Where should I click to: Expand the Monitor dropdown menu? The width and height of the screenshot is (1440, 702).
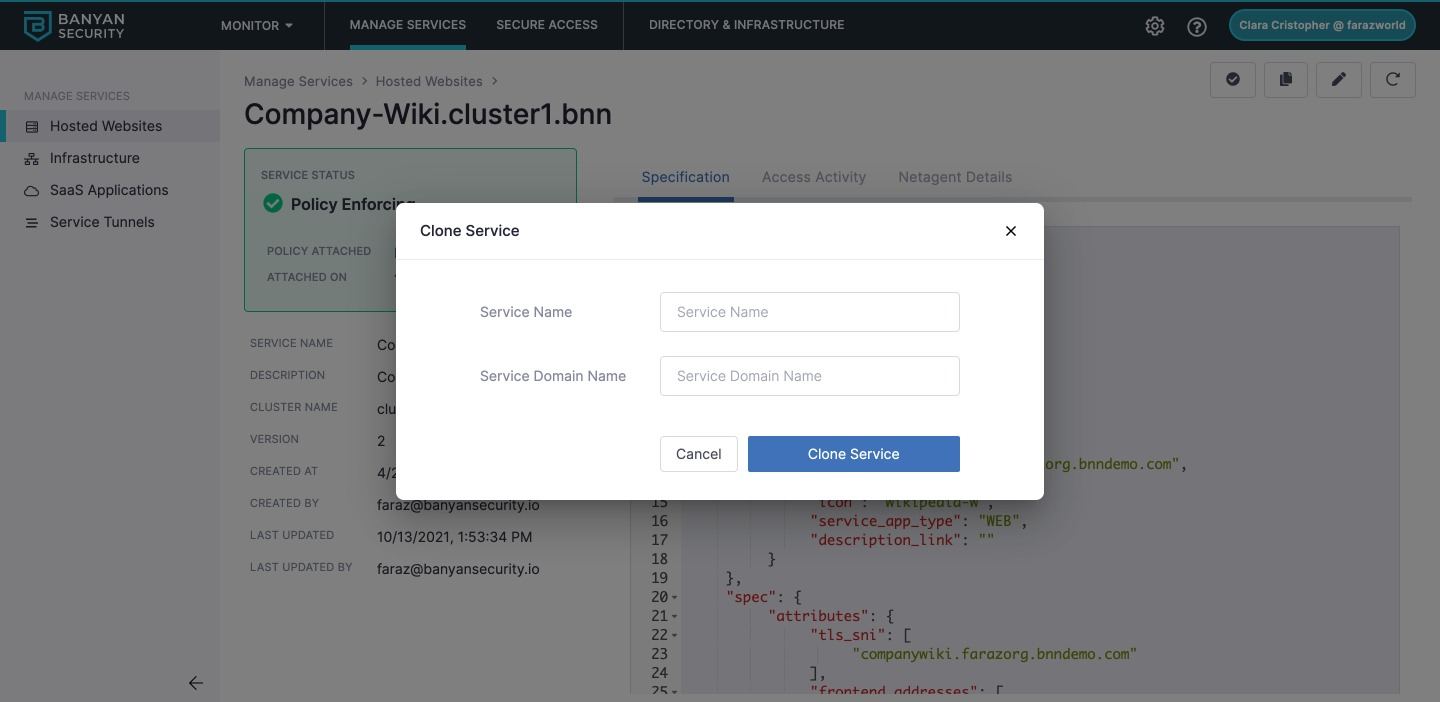[x=257, y=25]
